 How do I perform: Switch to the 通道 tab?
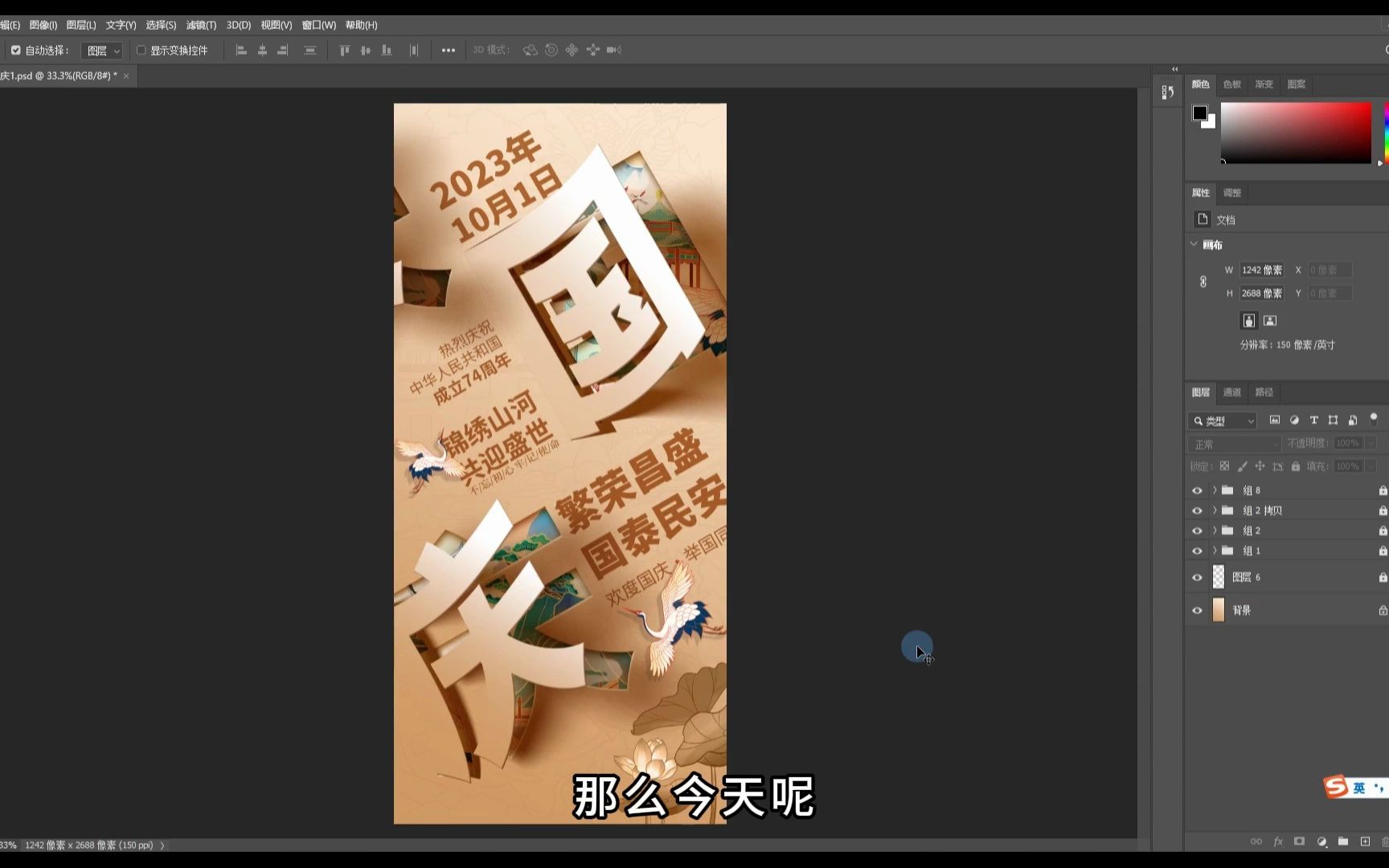tap(1231, 392)
